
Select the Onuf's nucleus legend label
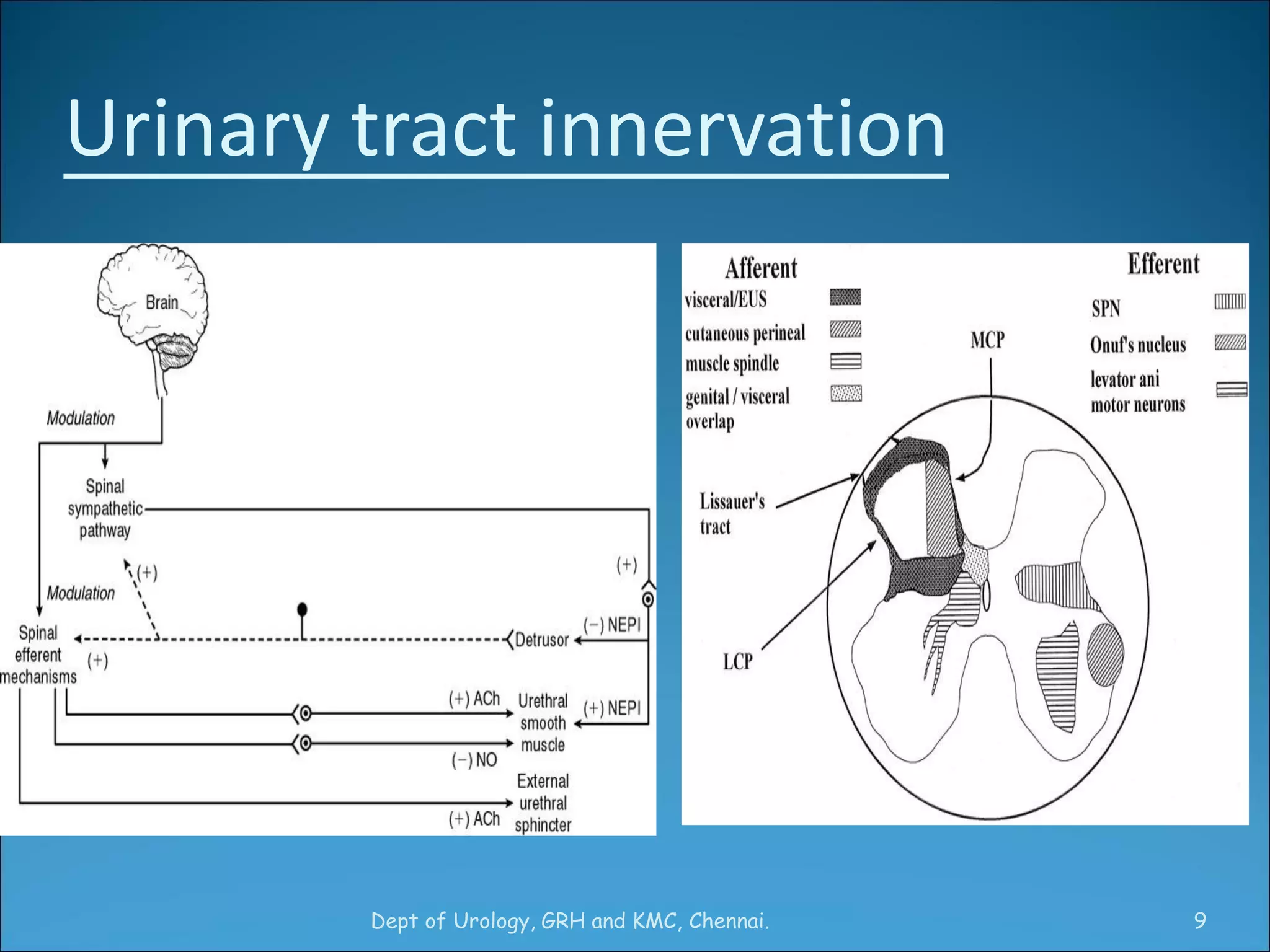[x=1138, y=345]
